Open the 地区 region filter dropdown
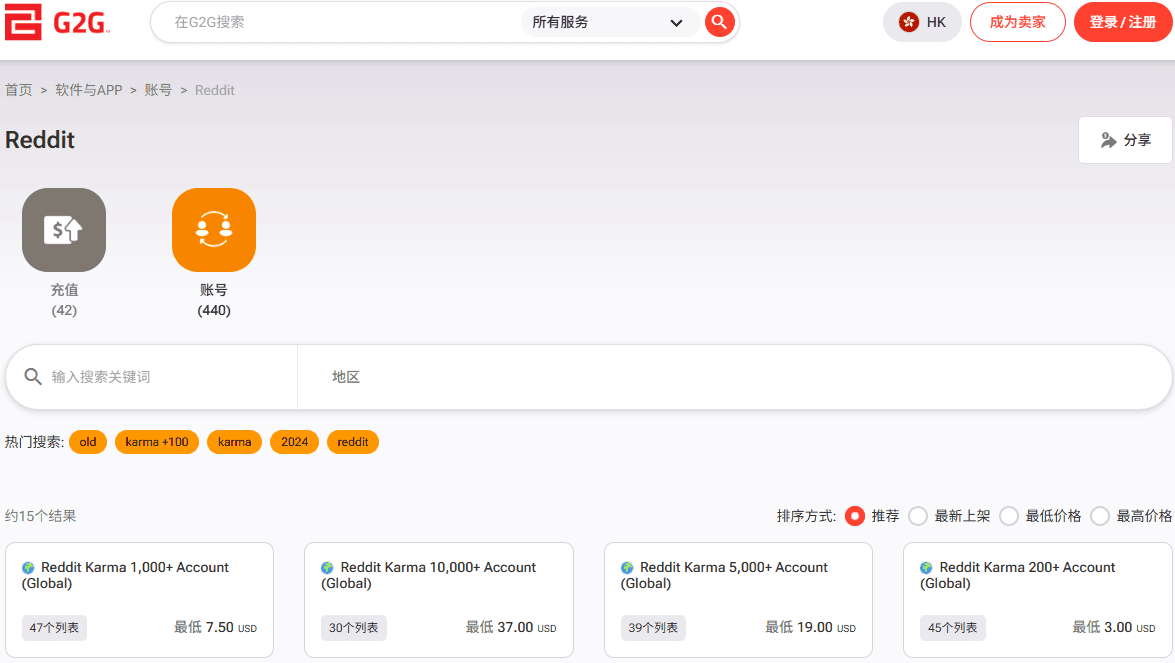The width and height of the screenshot is (1175, 663). pyautogui.click(x=734, y=377)
